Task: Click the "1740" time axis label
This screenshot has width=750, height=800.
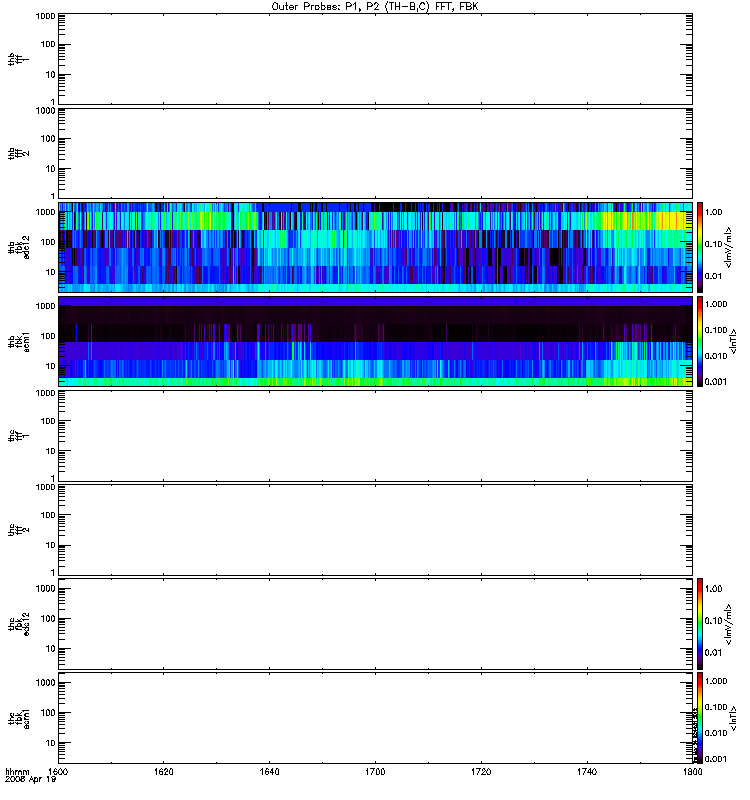Action: coord(587,771)
